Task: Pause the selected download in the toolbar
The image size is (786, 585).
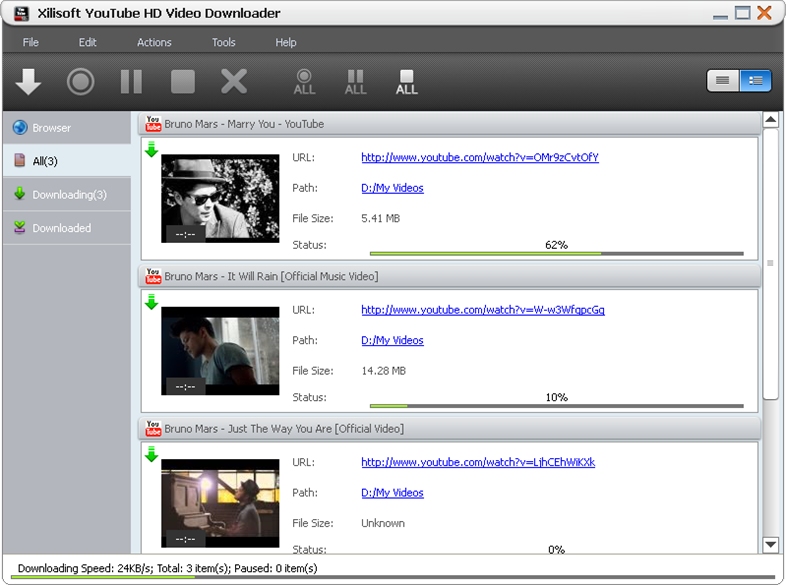Action: (131, 81)
